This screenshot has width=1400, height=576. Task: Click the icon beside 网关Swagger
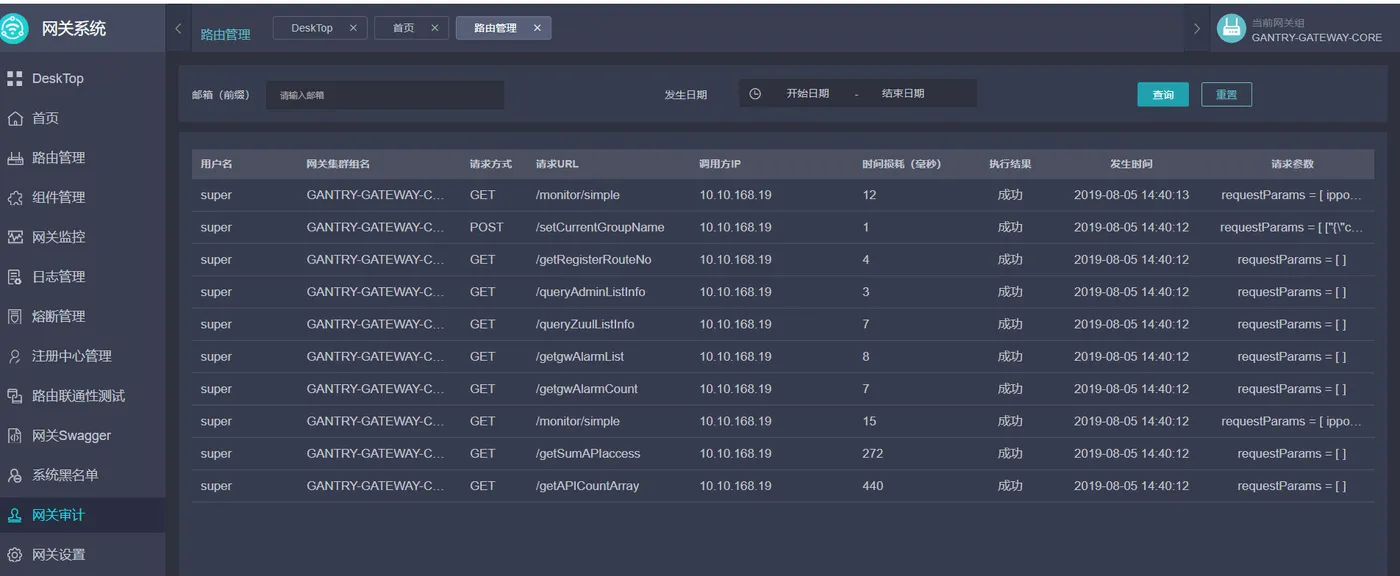[x=15, y=436]
